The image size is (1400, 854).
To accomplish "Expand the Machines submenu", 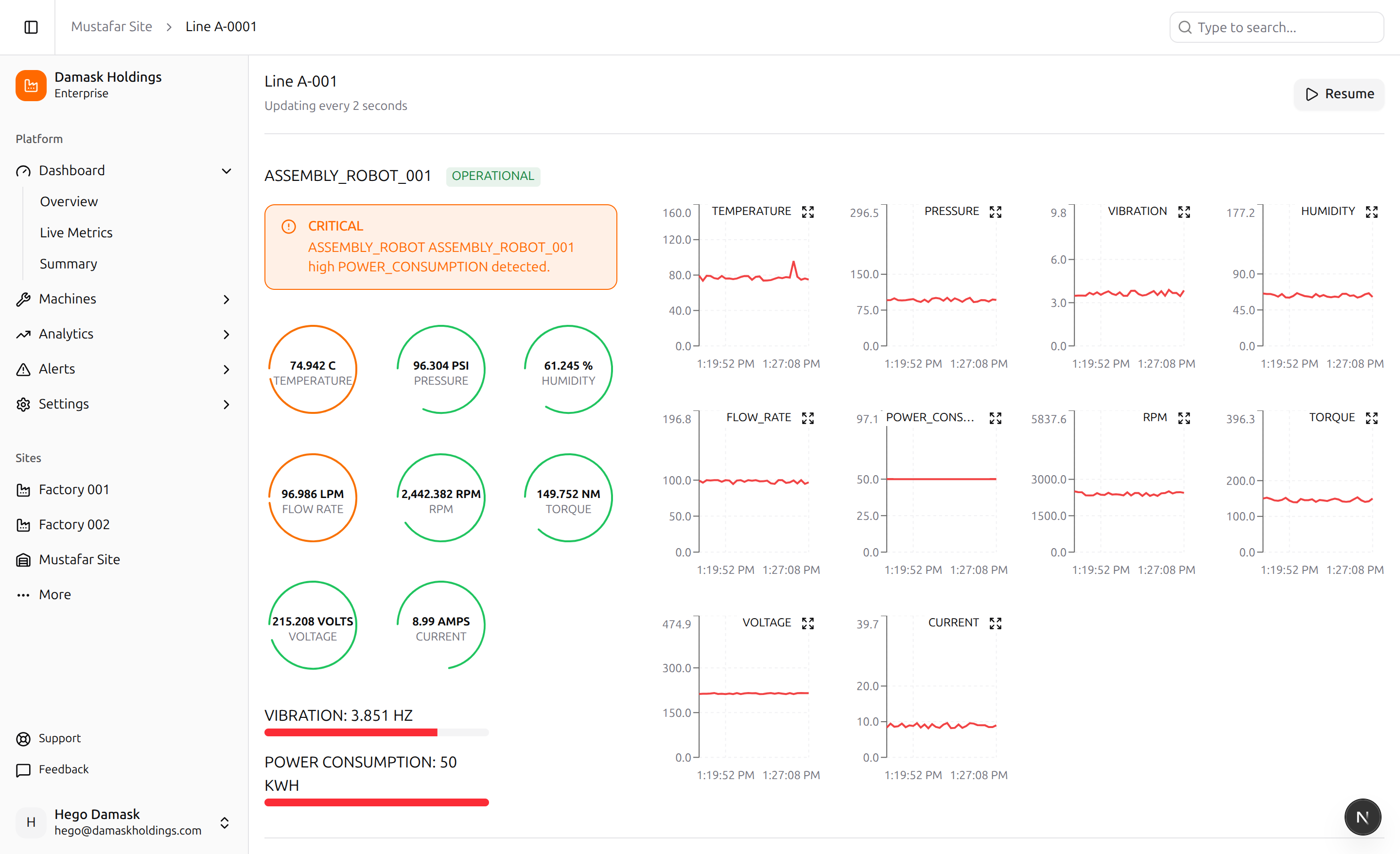I will [x=226, y=299].
